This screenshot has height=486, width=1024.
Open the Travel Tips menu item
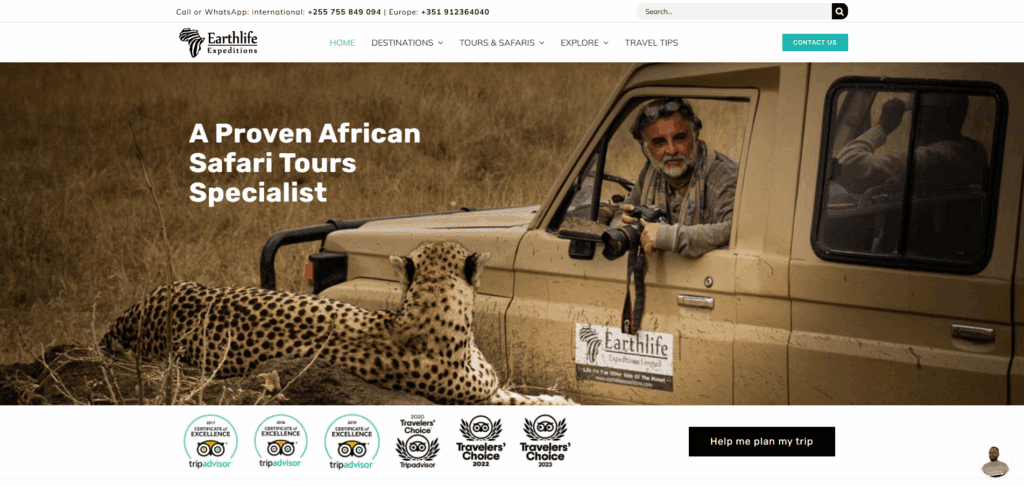651,42
